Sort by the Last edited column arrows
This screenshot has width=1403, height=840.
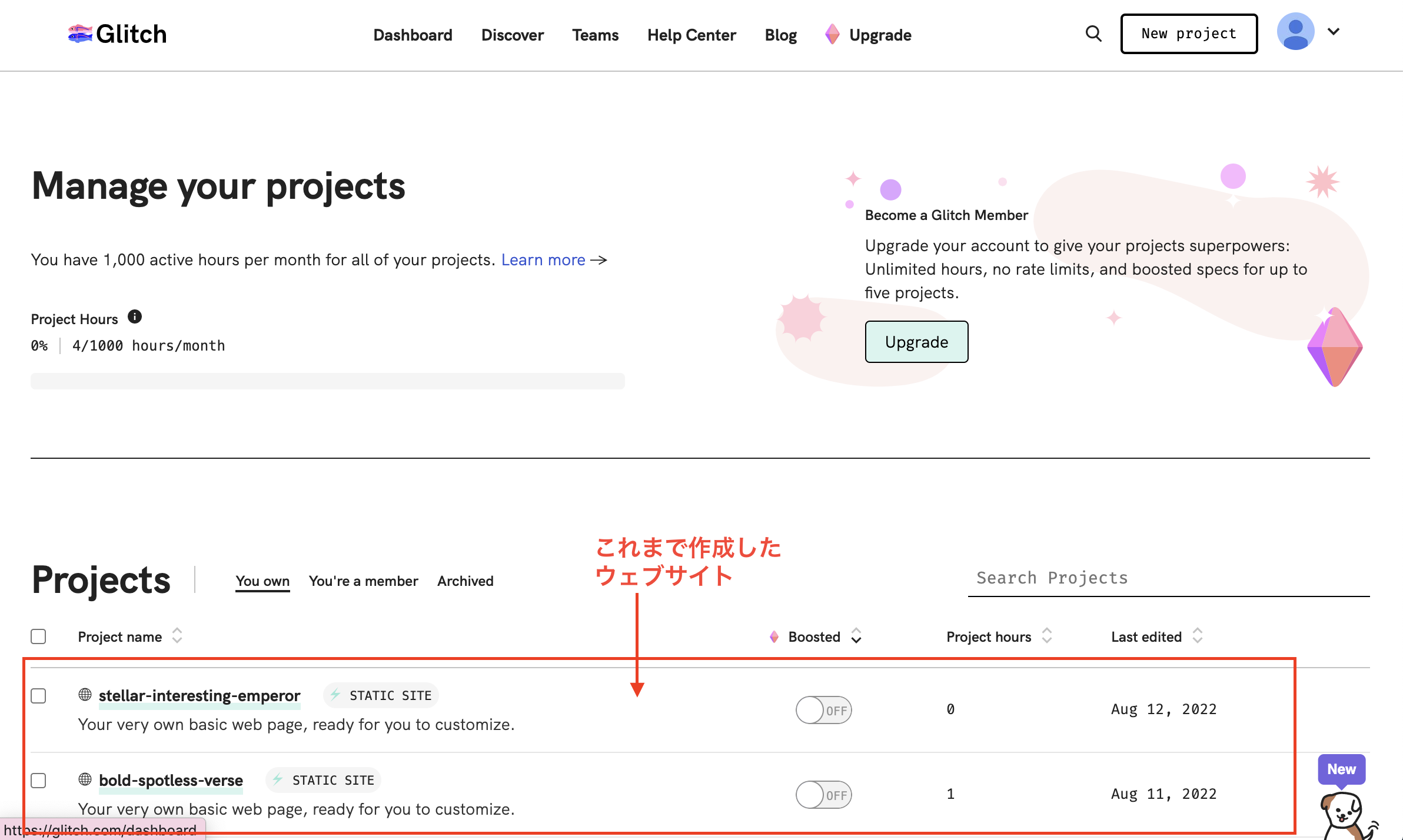[1198, 636]
